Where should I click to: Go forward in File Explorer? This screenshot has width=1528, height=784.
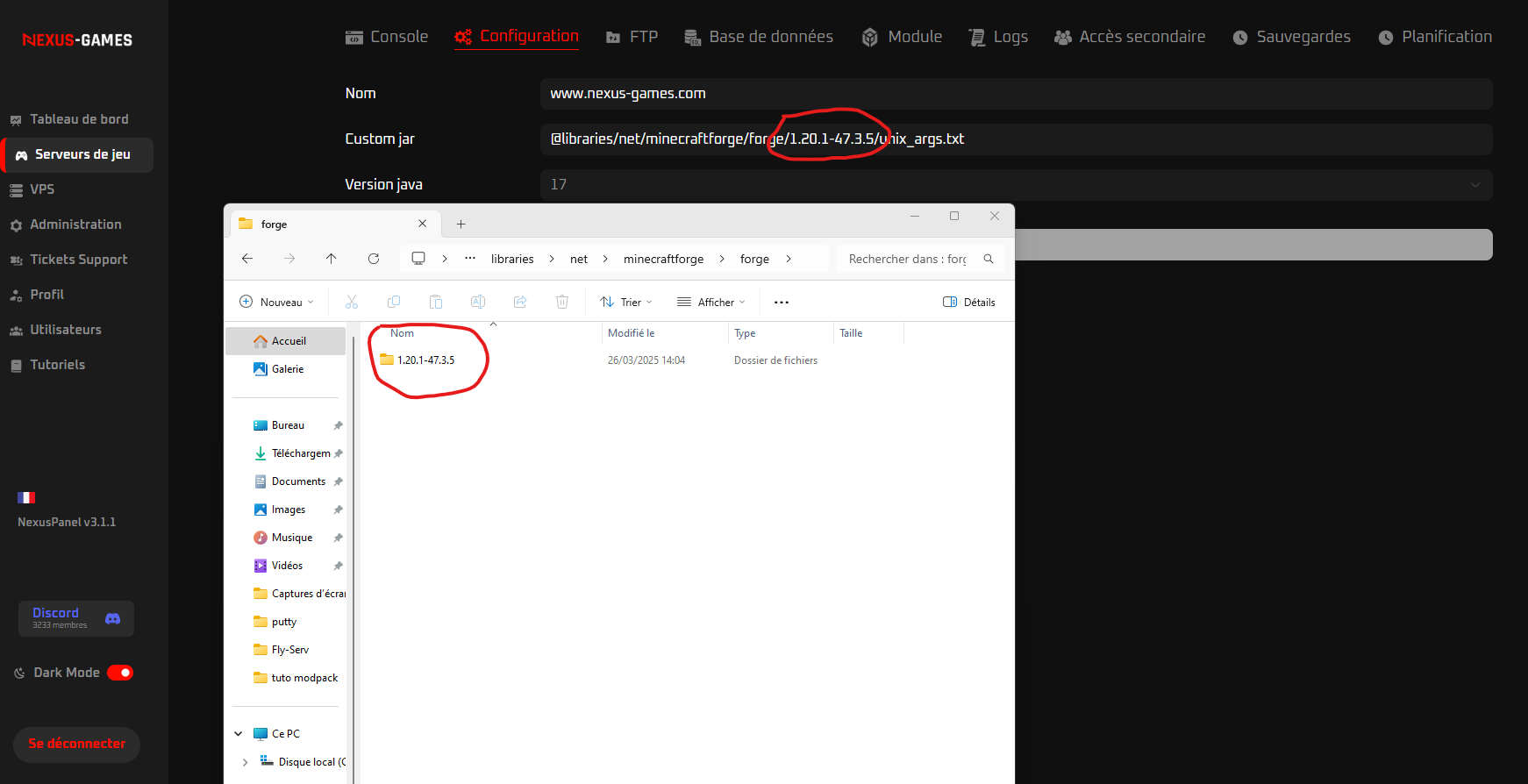[289, 259]
